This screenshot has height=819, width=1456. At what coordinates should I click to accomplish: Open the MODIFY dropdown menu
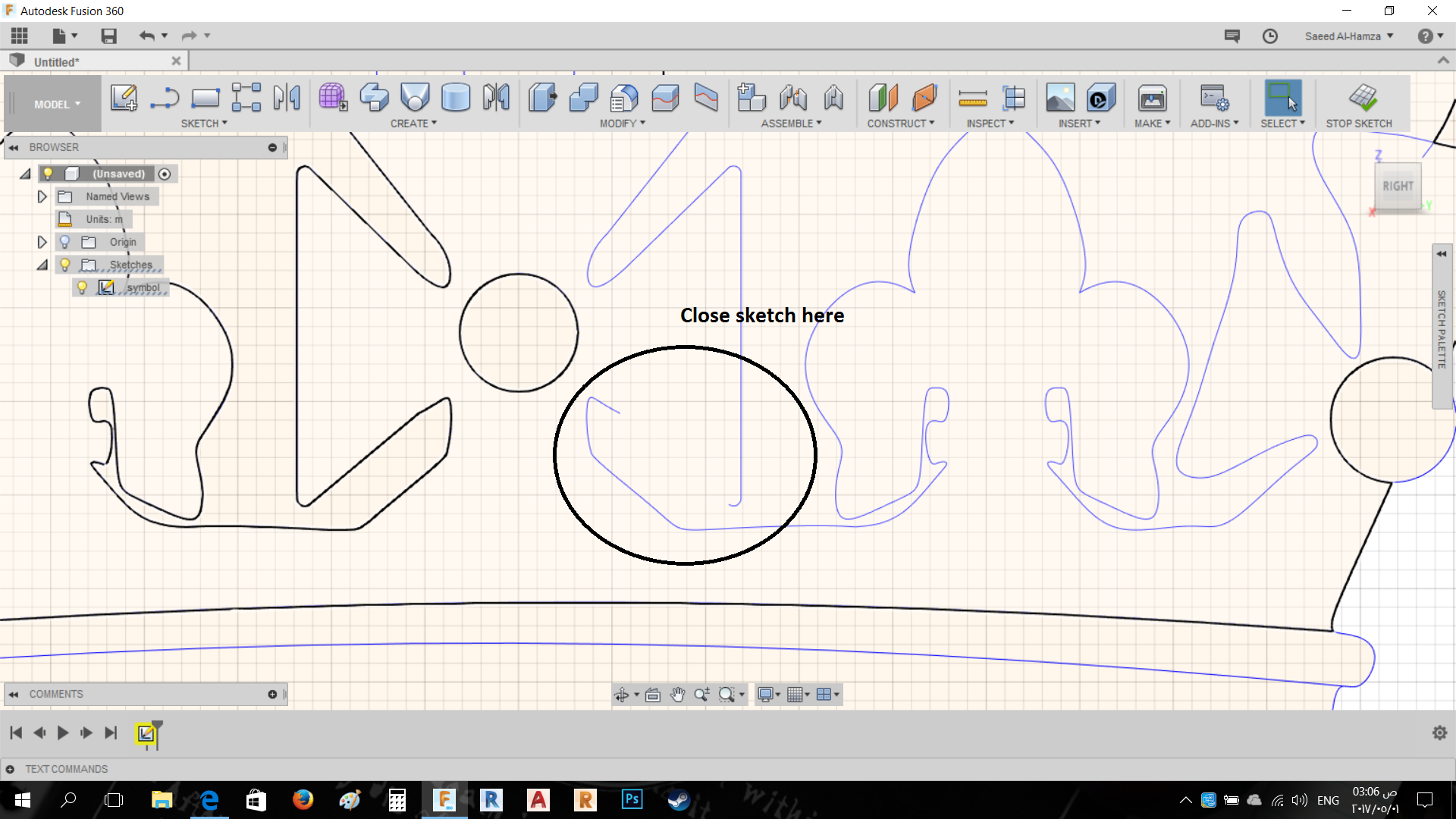pos(623,123)
